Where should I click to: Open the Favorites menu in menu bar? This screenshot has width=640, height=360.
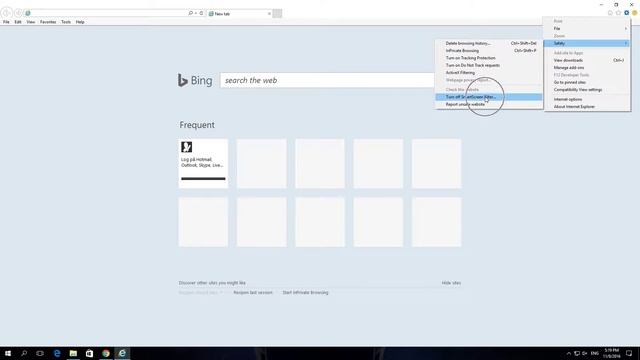[48, 22]
